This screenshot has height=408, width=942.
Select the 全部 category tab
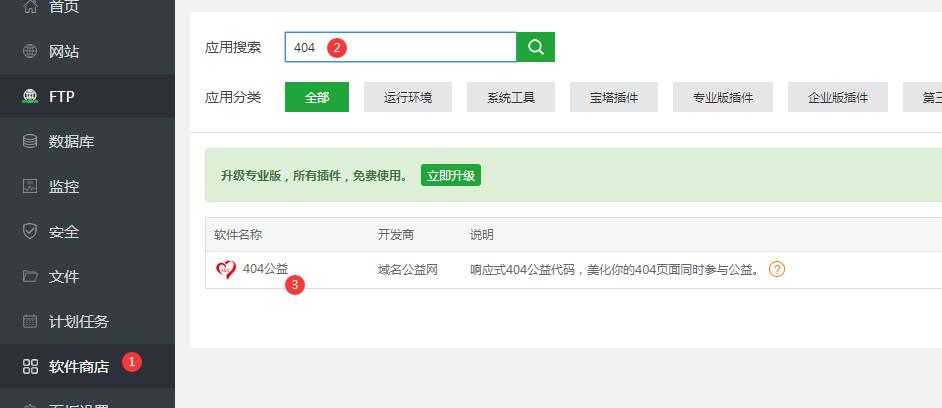click(316, 97)
